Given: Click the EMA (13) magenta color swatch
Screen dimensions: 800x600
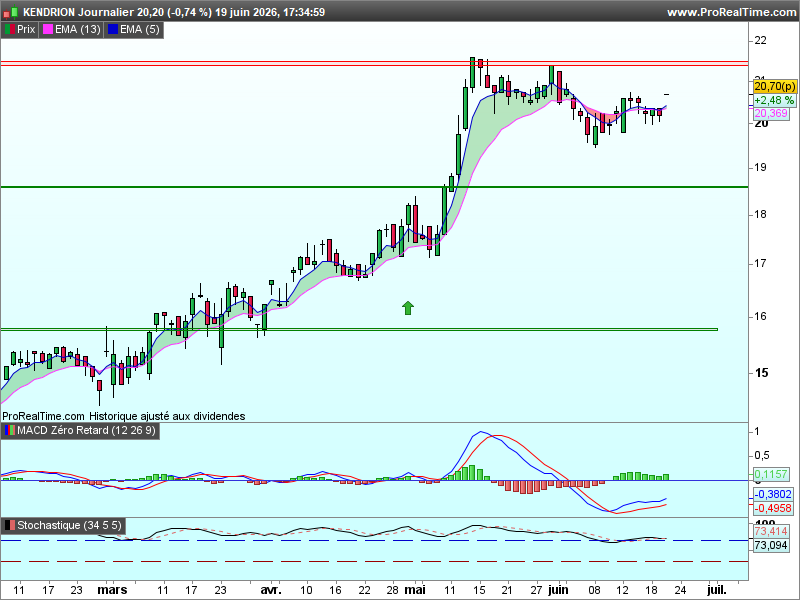Looking at the screenshot, I should (x=47, y=30).
